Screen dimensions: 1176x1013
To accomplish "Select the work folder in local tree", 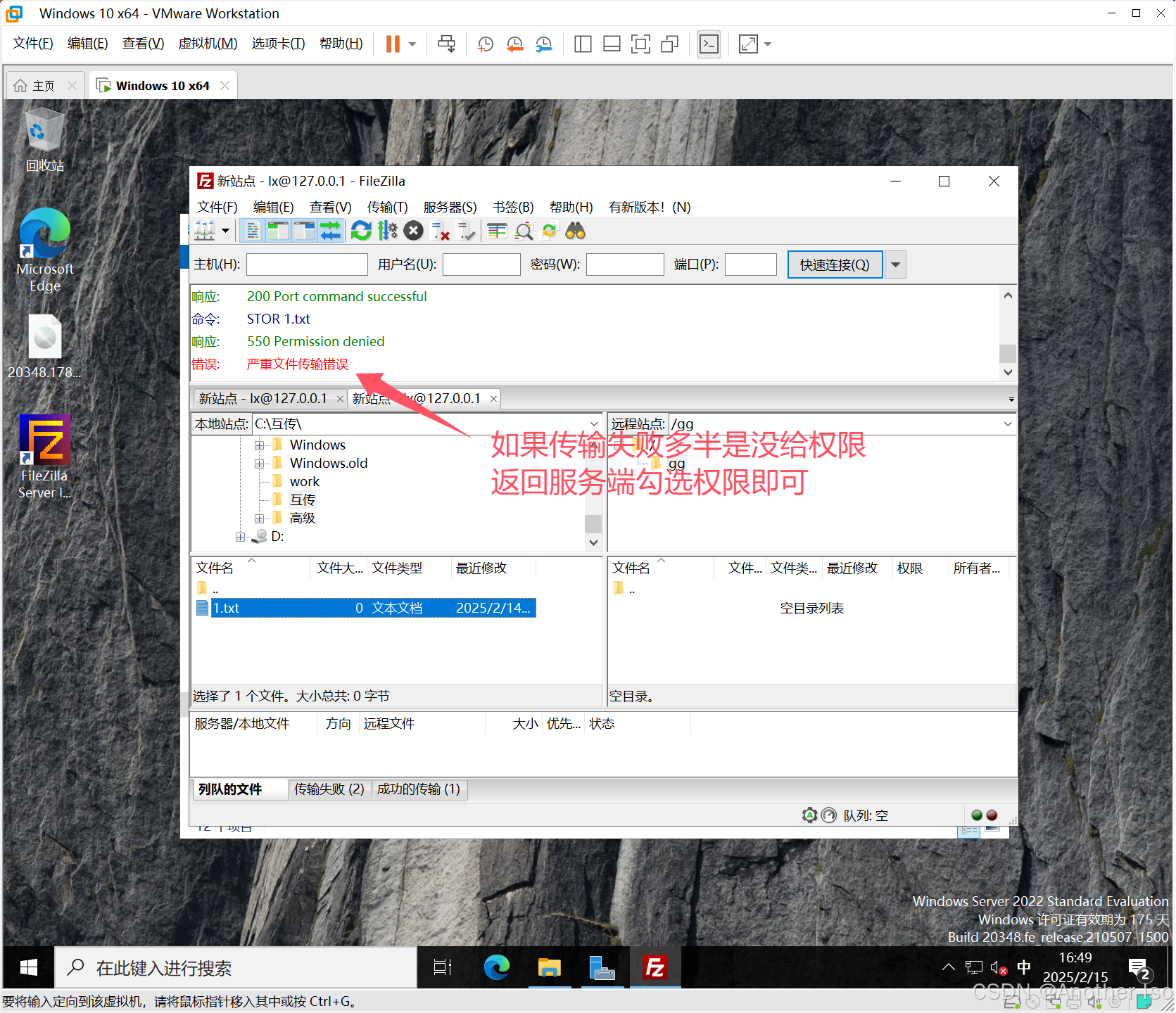I will click(304, 481).
